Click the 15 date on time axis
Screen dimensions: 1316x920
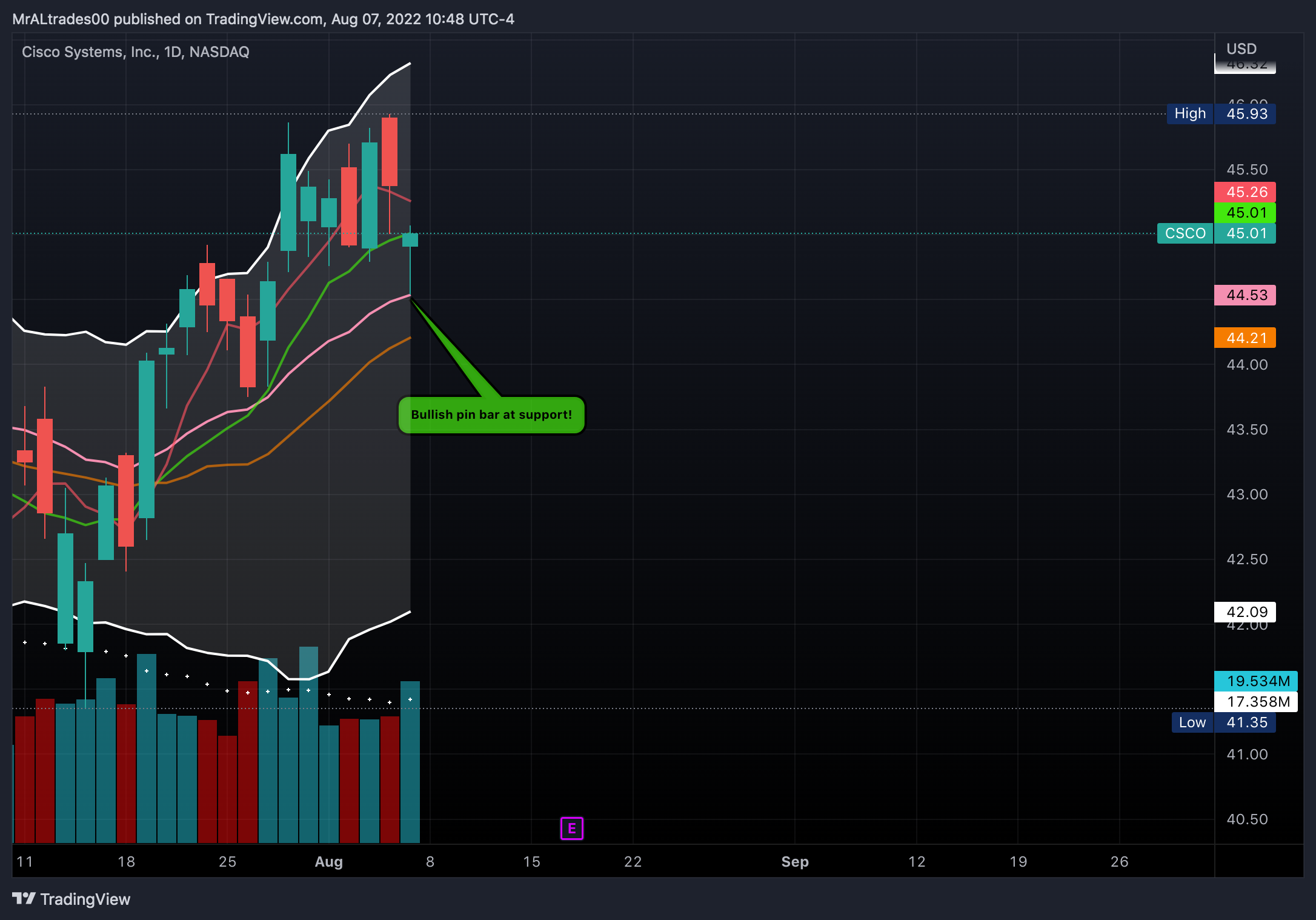(531, 862)
